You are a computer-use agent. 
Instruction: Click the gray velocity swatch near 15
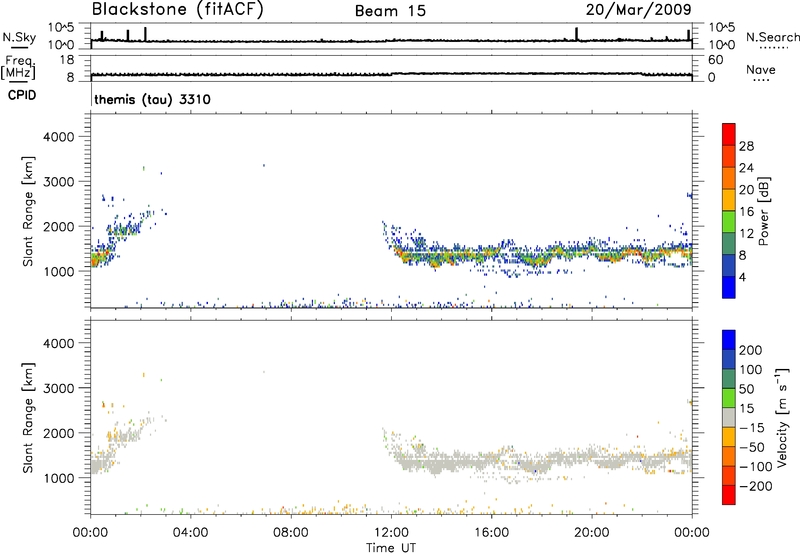(x=729, y=417)
